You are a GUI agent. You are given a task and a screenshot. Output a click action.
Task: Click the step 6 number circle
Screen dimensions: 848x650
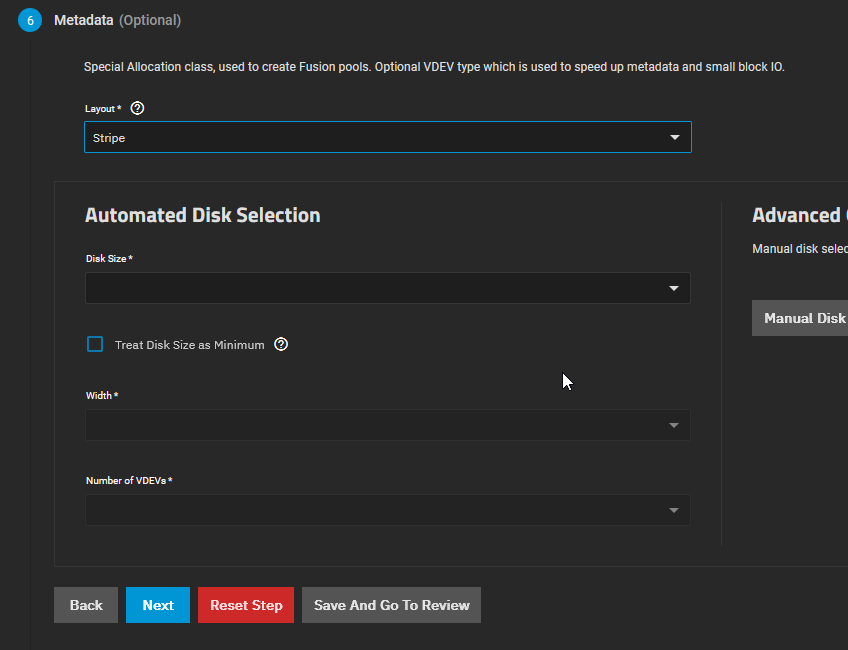click(x=30, y=20)
